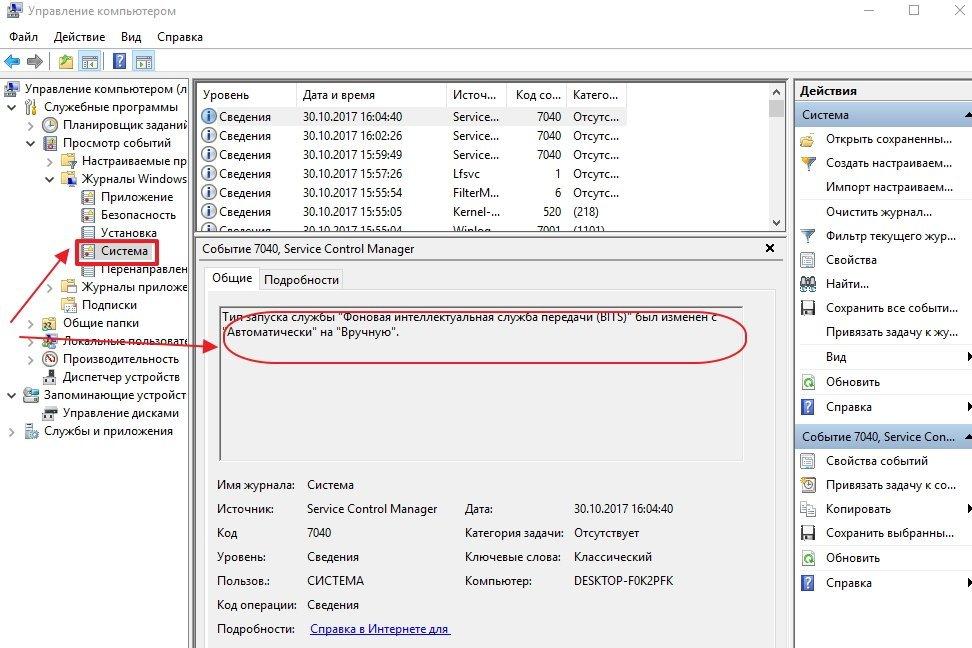
Task: Close the event 7040 preview pane
Action: coord(769,248)
